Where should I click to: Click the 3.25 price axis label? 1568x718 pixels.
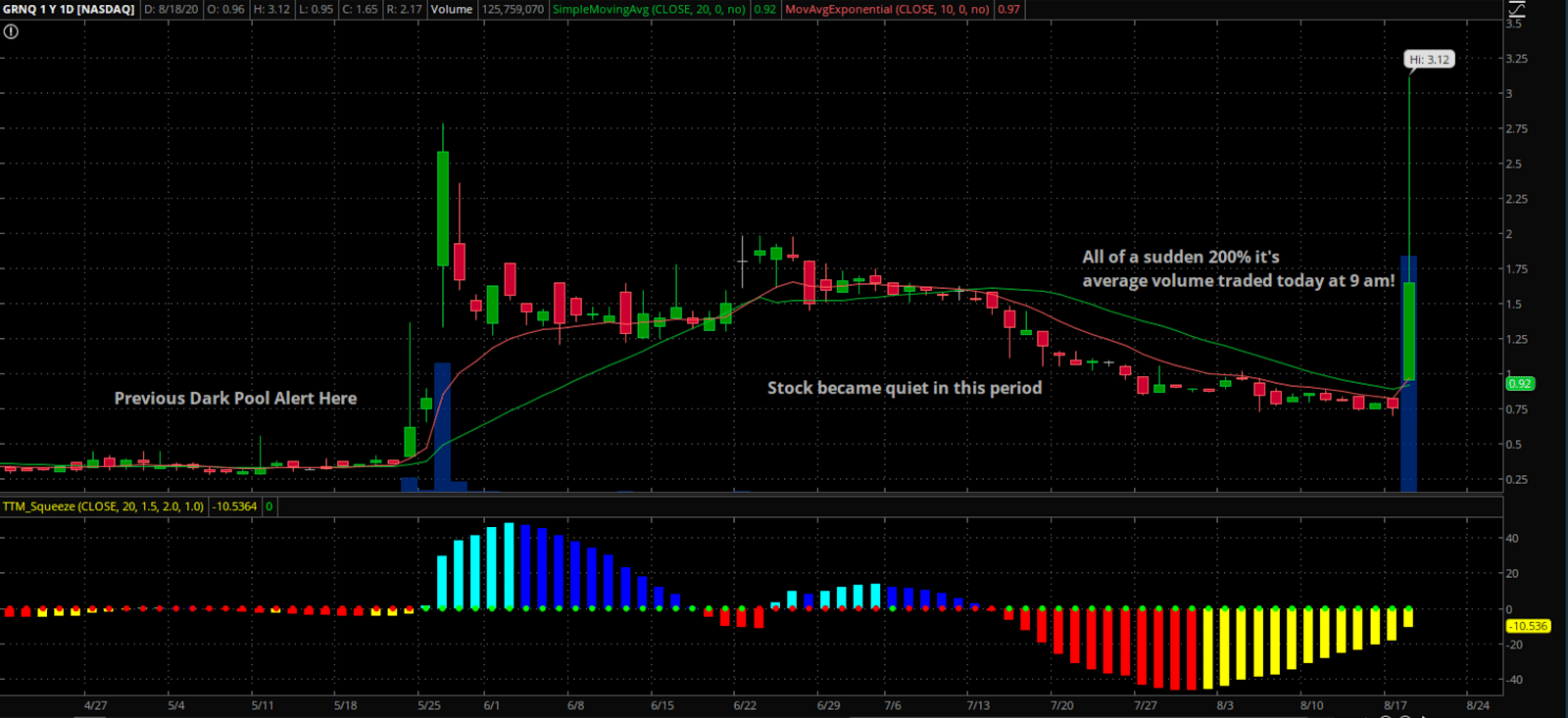coord(1517,59)
